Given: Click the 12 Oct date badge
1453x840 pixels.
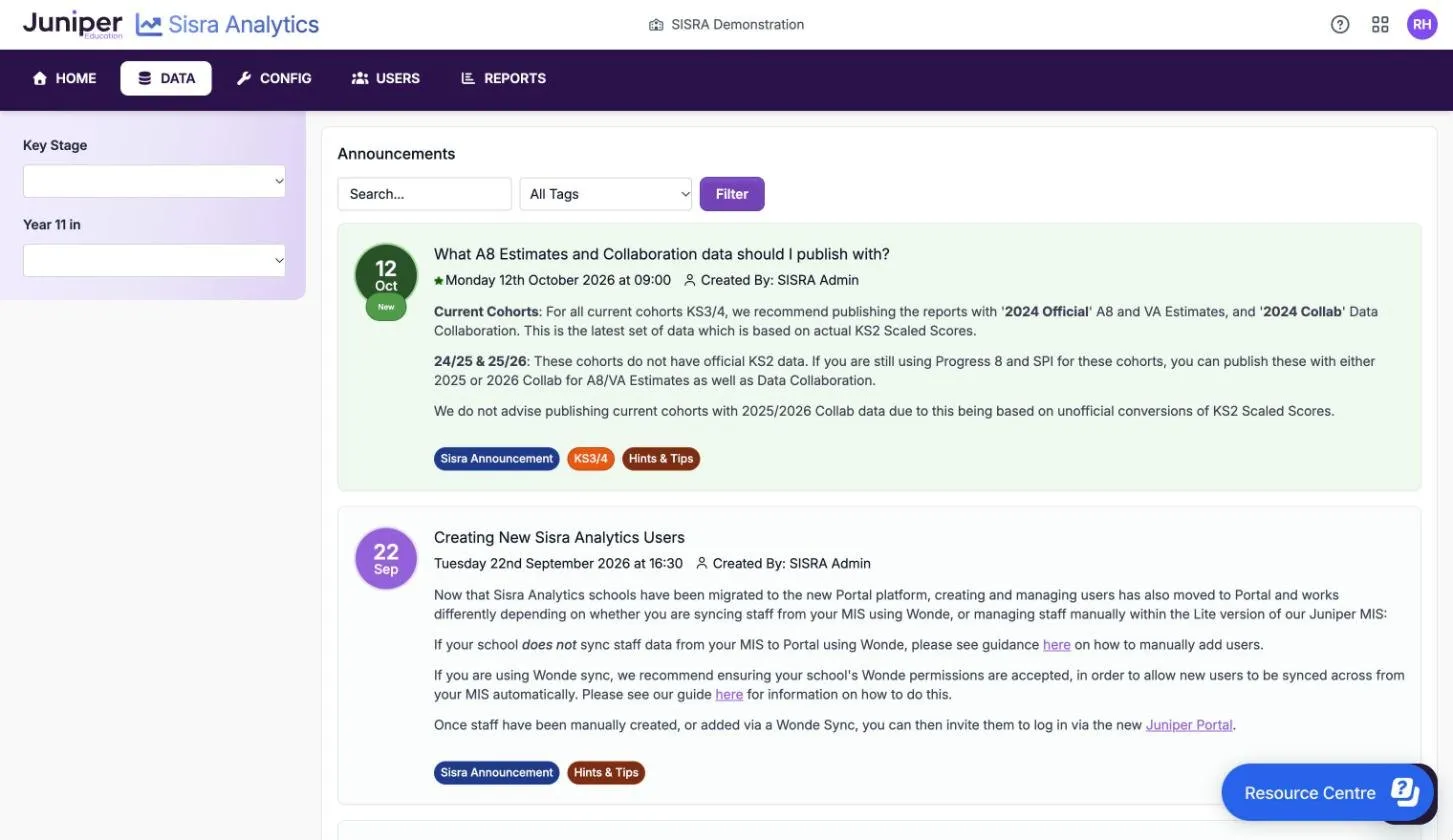Looking at the screenshot, I should point(386,276).
